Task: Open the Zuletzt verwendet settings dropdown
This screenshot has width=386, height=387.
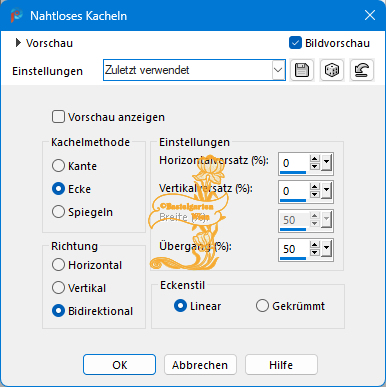Action: click(x=194, y=70)
